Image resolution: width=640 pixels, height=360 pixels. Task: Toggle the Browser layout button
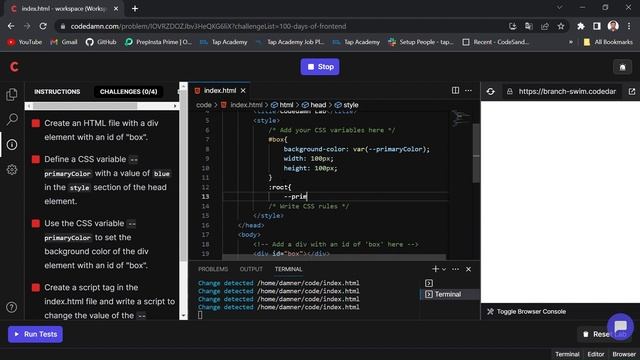coord(624,354)
